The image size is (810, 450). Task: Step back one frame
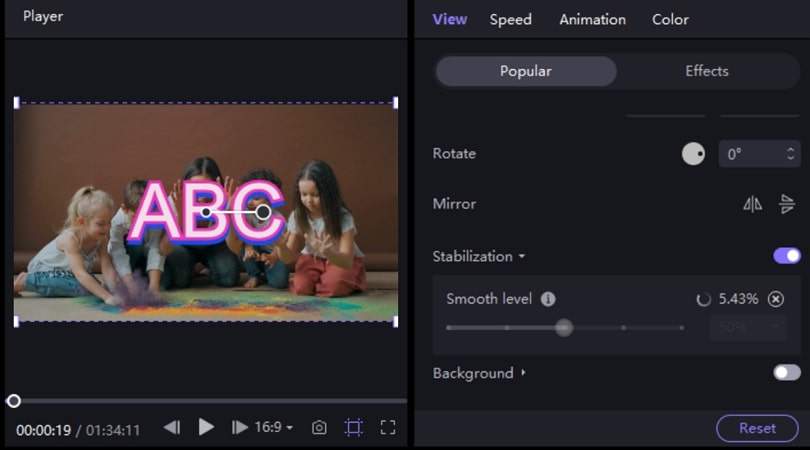(172, 427)
